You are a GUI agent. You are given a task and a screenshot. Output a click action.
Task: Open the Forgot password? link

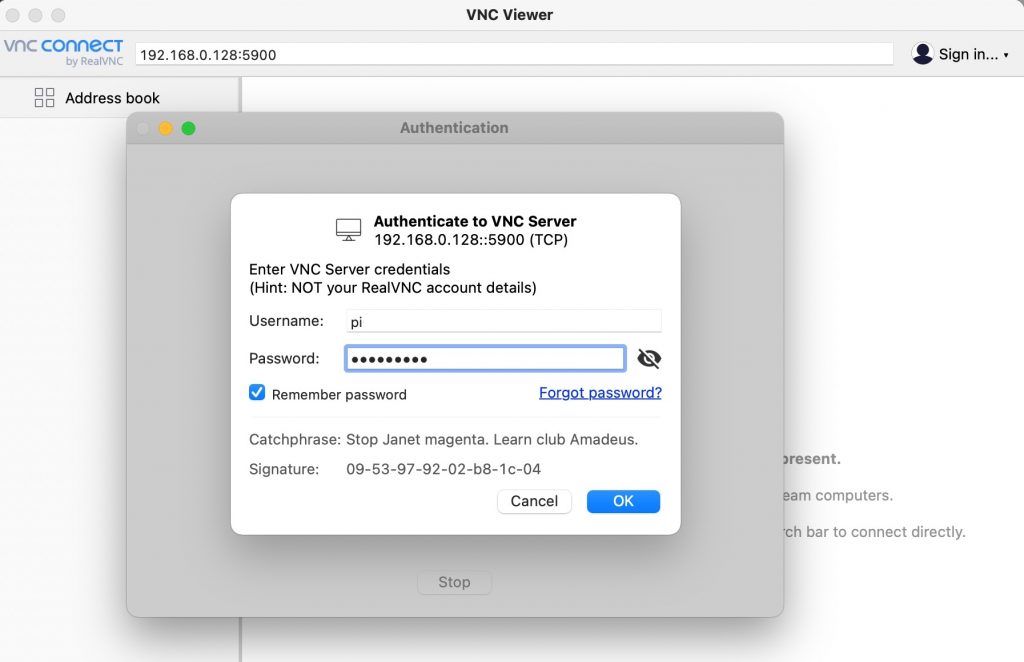pyautogui.click(x=600, y=392)
